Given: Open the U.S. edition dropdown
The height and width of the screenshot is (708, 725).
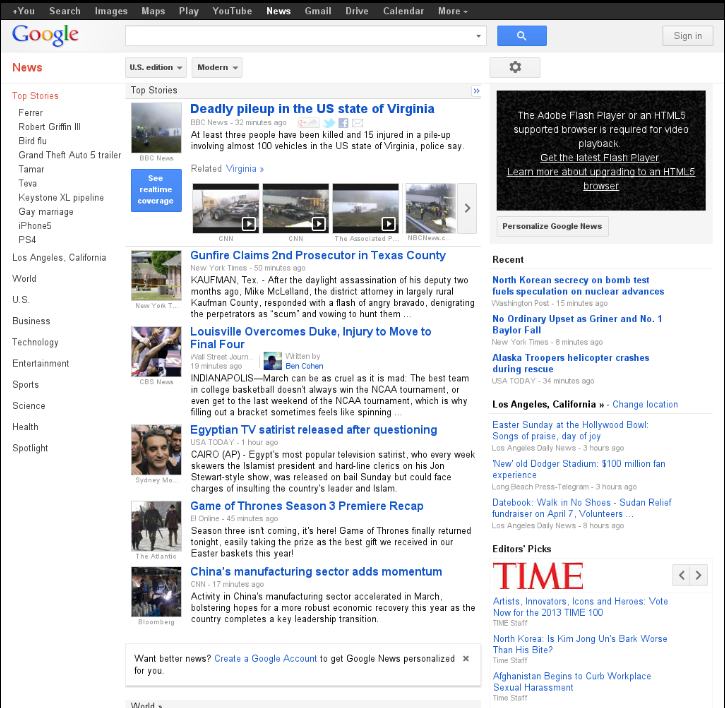Looking at the screenshot, I should [156, 67].
